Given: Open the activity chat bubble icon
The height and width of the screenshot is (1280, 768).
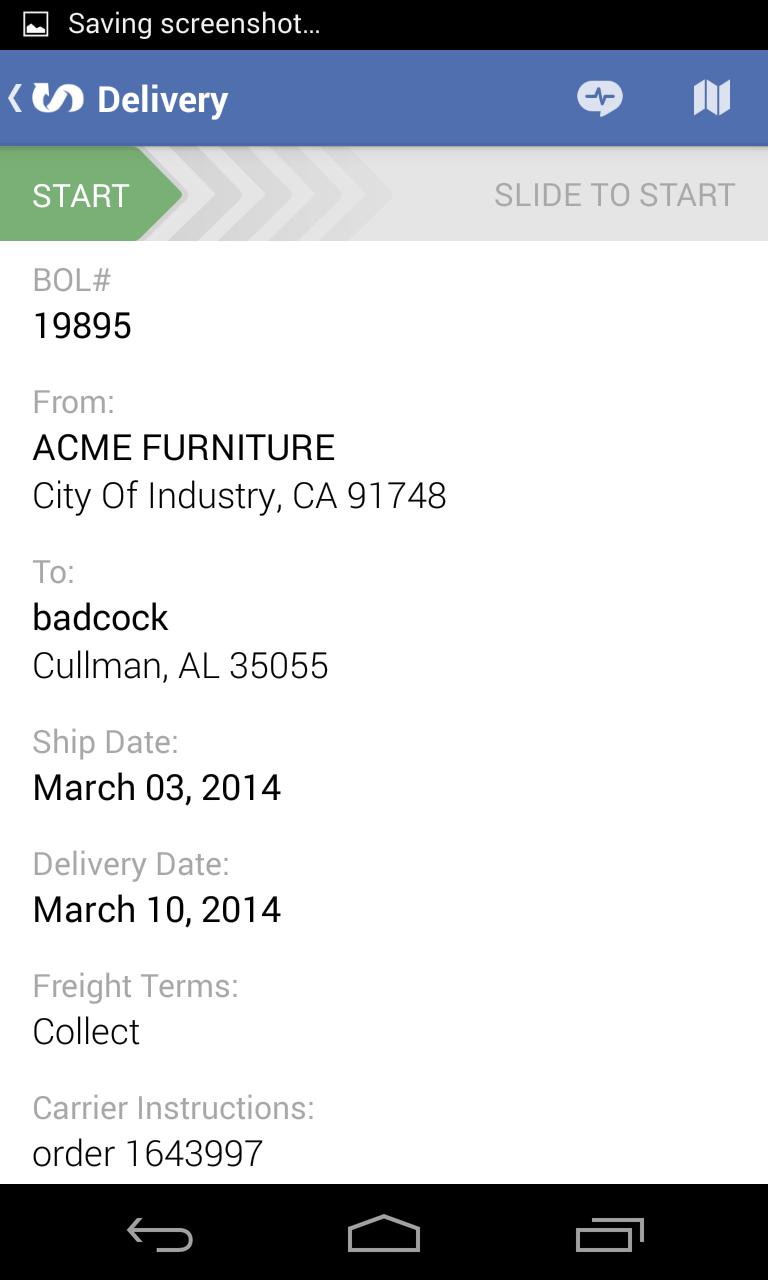Looking at the screenshot, I should 599,98.
